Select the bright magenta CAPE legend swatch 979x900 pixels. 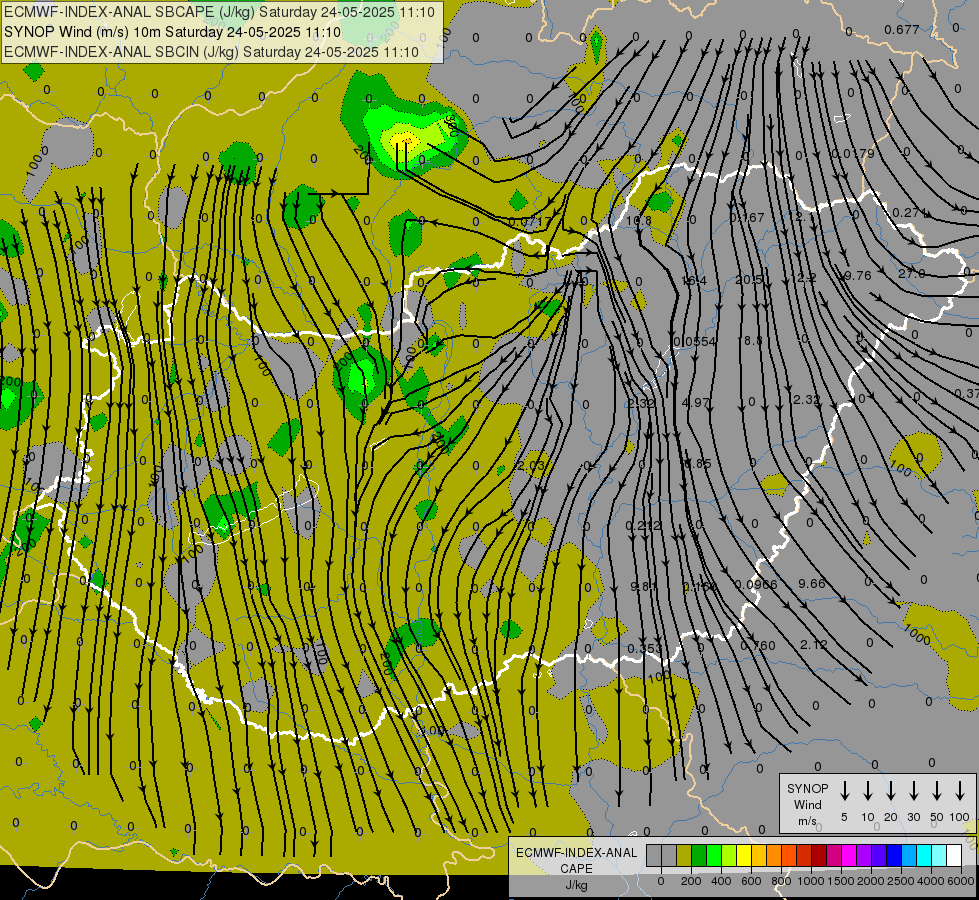click(x=849, y=855)
